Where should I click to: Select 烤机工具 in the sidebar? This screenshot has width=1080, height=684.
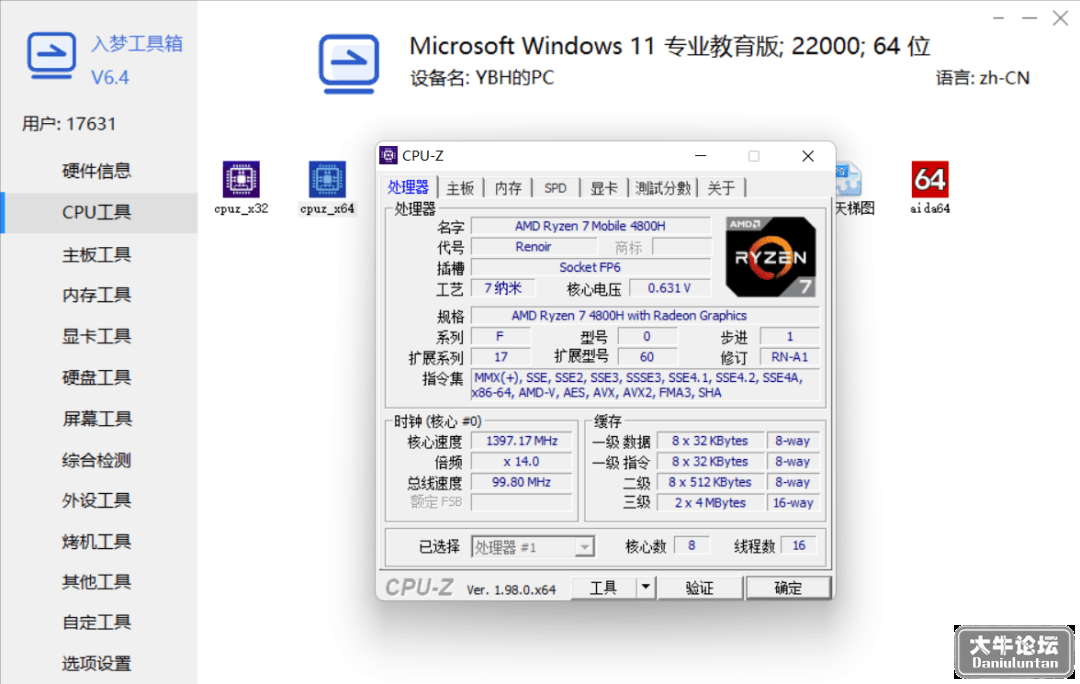(x=96, y=541)
